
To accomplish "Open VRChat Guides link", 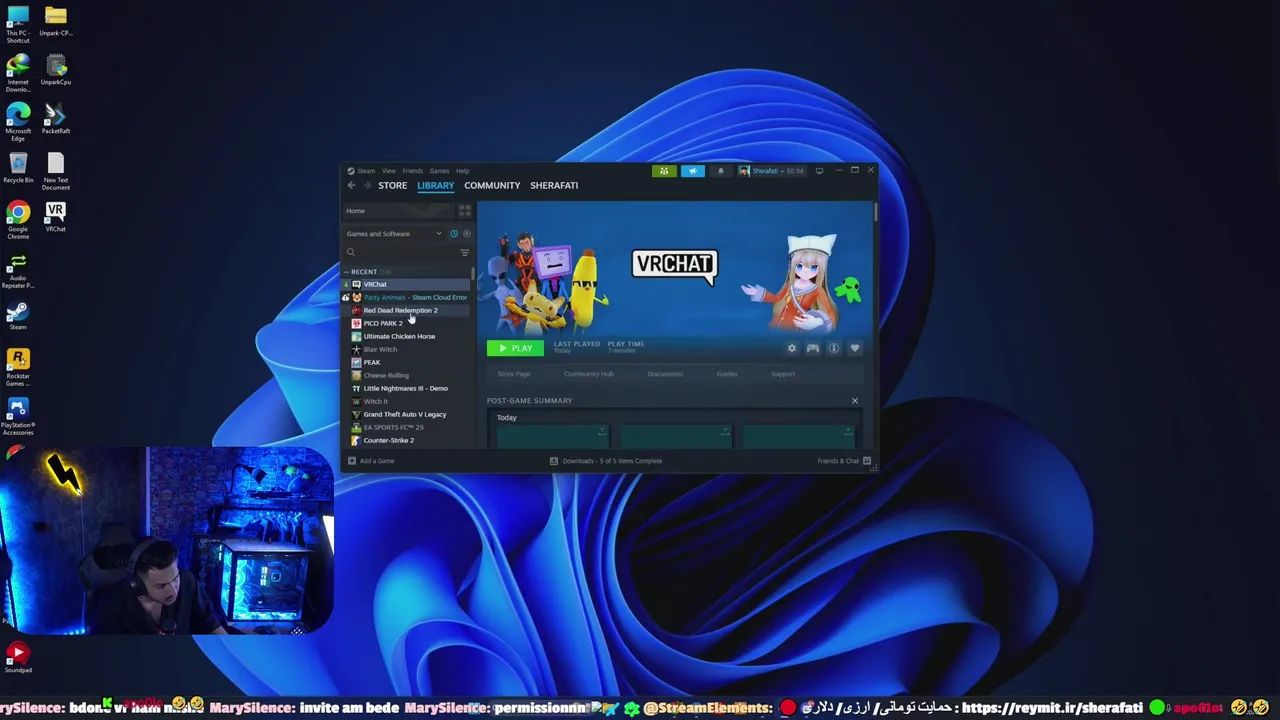I will tap(727, 374).
